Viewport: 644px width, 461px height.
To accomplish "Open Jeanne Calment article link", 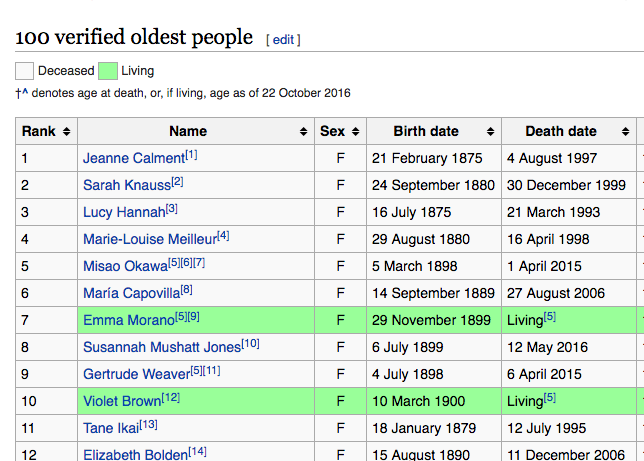I will click(x=134, y=158).
